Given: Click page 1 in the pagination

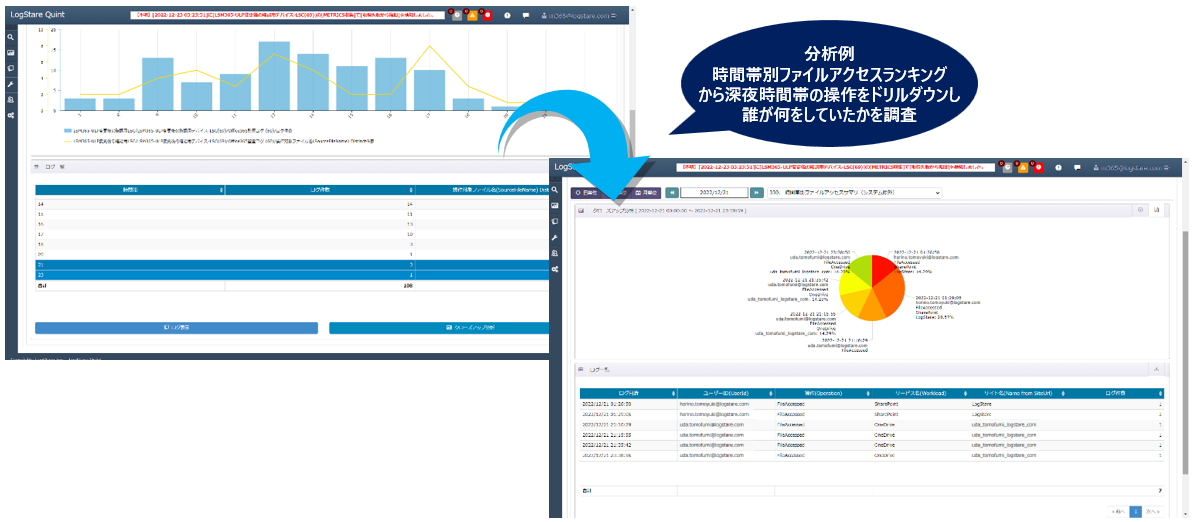Looking at the screenshot, I should (1135, 510).
